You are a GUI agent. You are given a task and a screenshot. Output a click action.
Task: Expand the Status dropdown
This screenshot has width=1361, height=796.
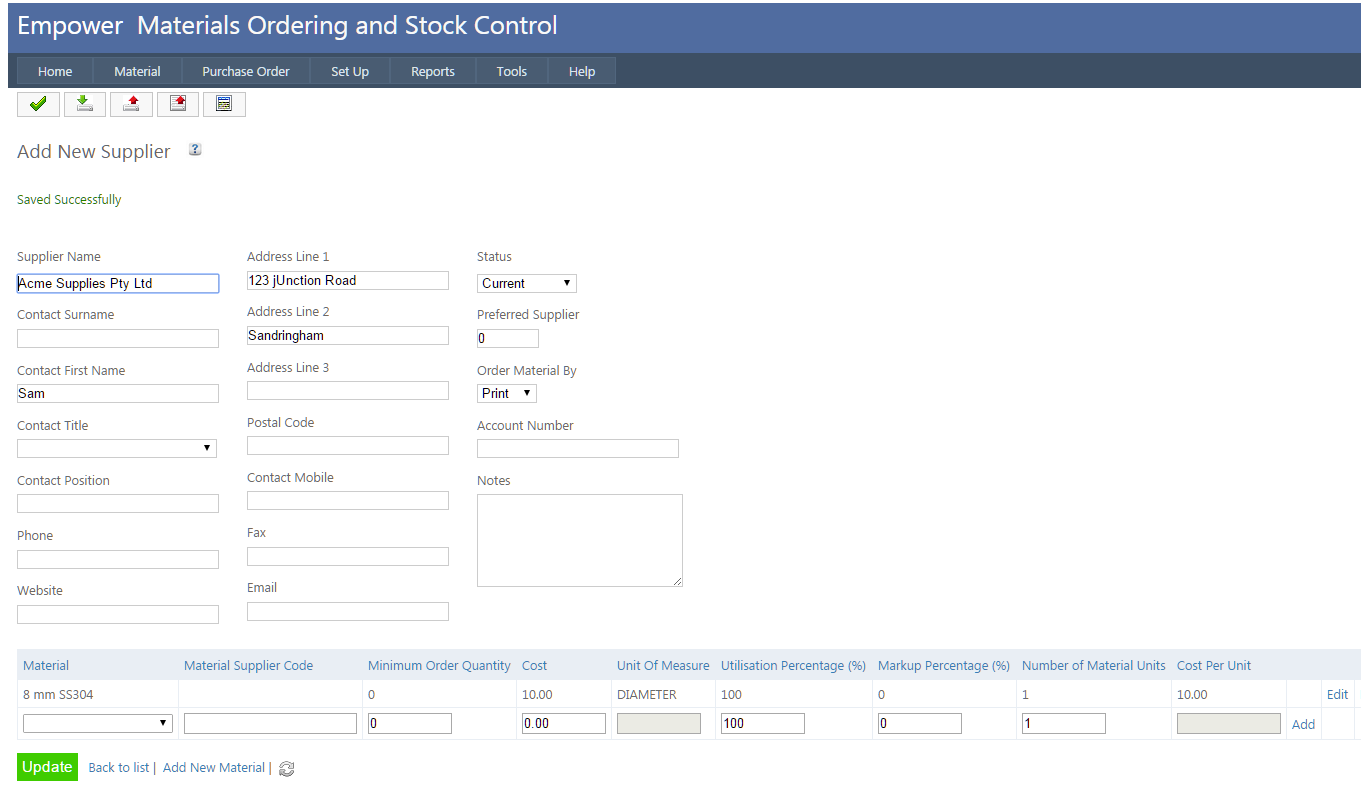pyautogui.click(x=526, y=284)
